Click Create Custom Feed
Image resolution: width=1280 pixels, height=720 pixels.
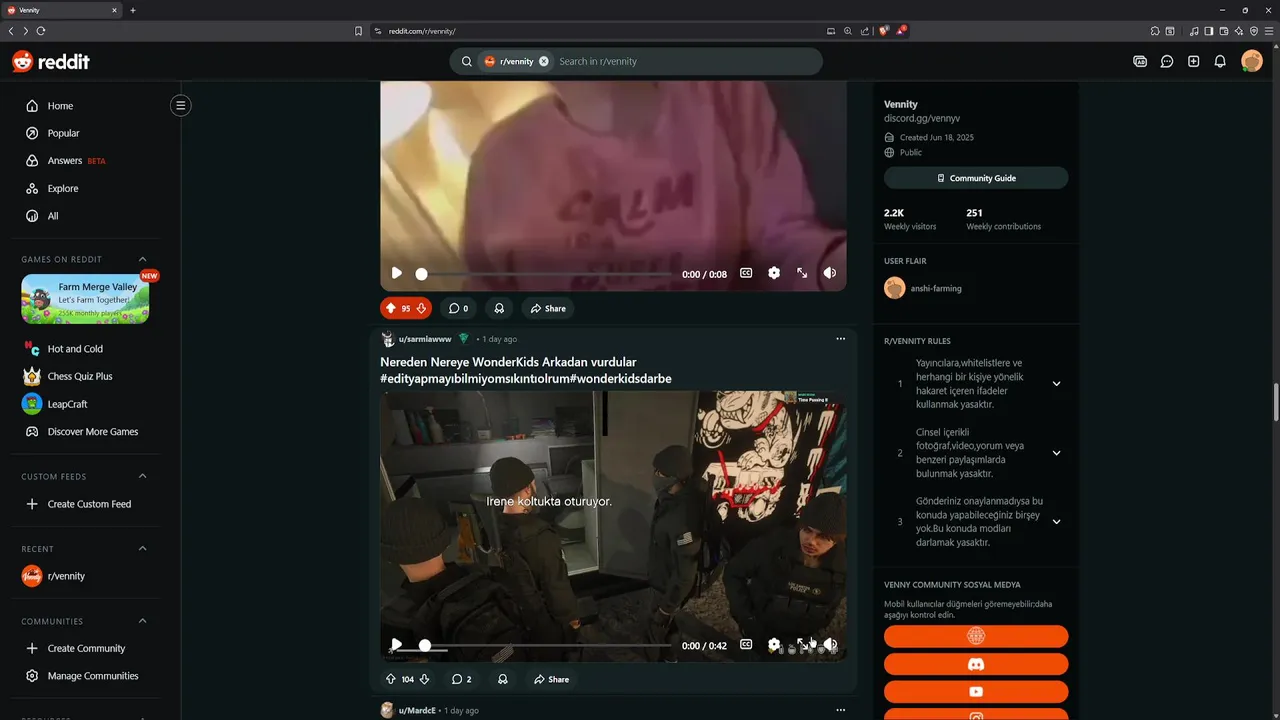tap(90, 504)
